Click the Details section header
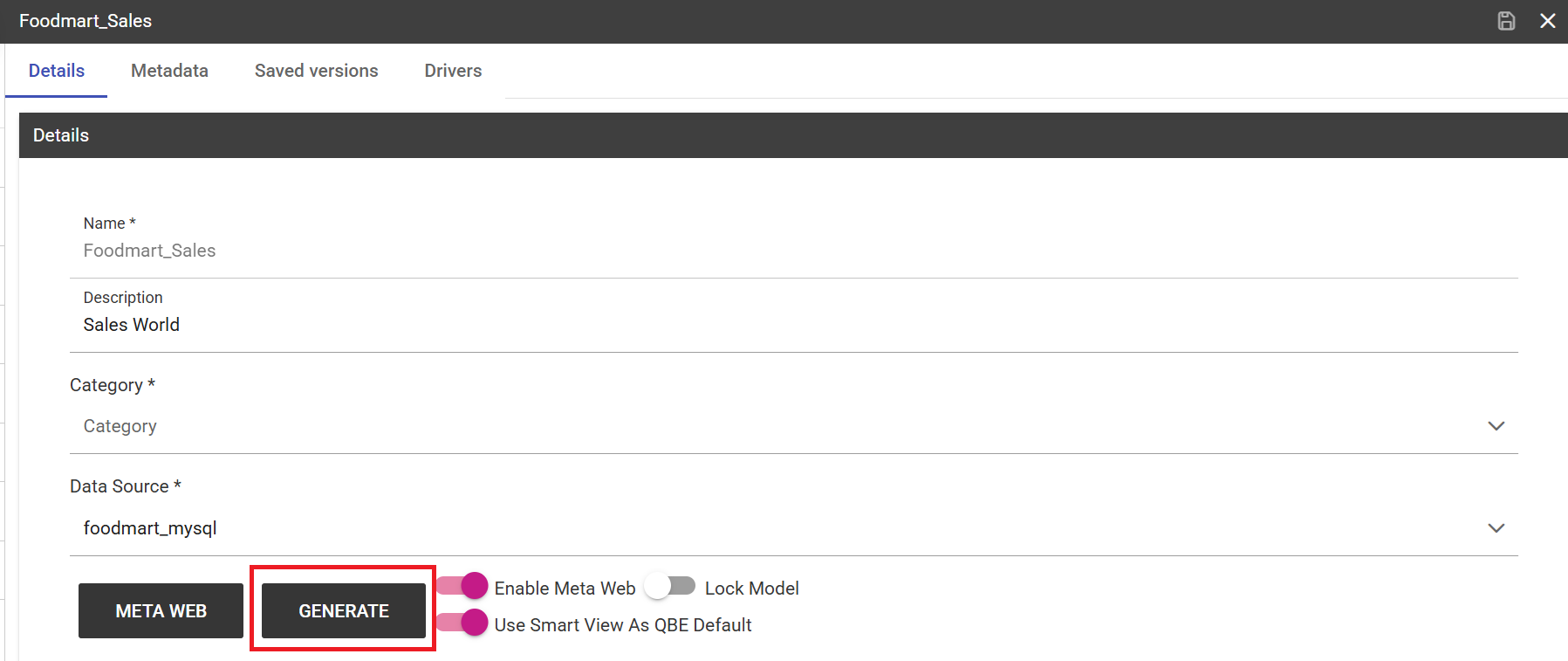The width and height of the screenshot is (1568, 661). tap(793, 135)
